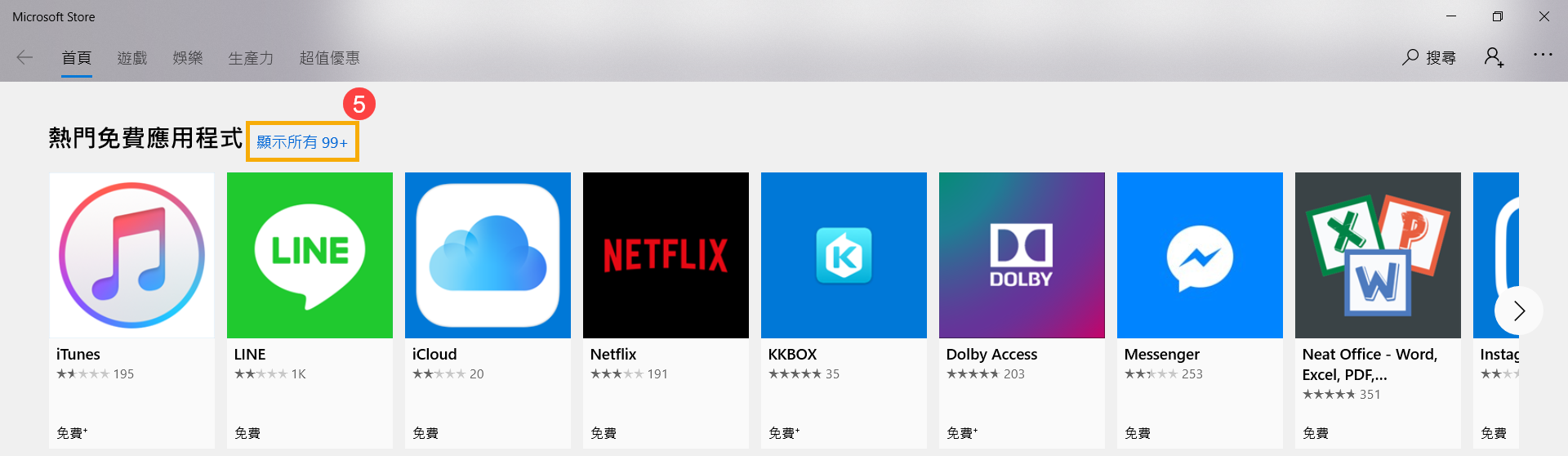Image resolution: width=1568 pixels, height=456 pixels.
Task: Select the 首頁 home tab
Action: (77, 58)
